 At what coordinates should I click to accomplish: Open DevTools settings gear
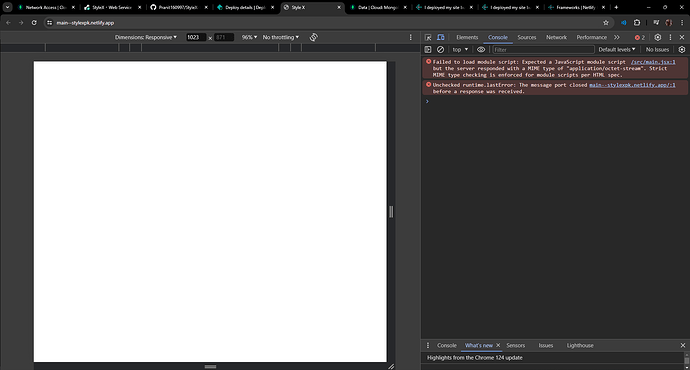tap(657, 37)
